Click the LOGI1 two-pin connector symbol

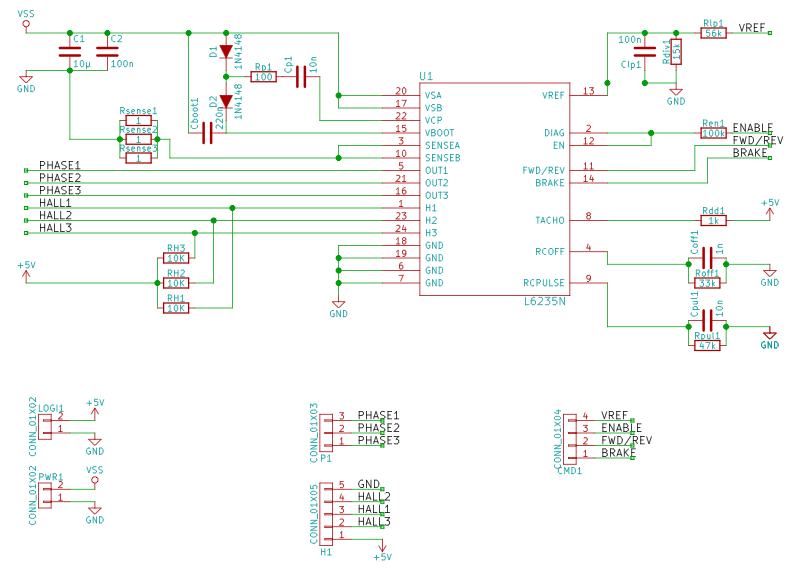point(45,427)
